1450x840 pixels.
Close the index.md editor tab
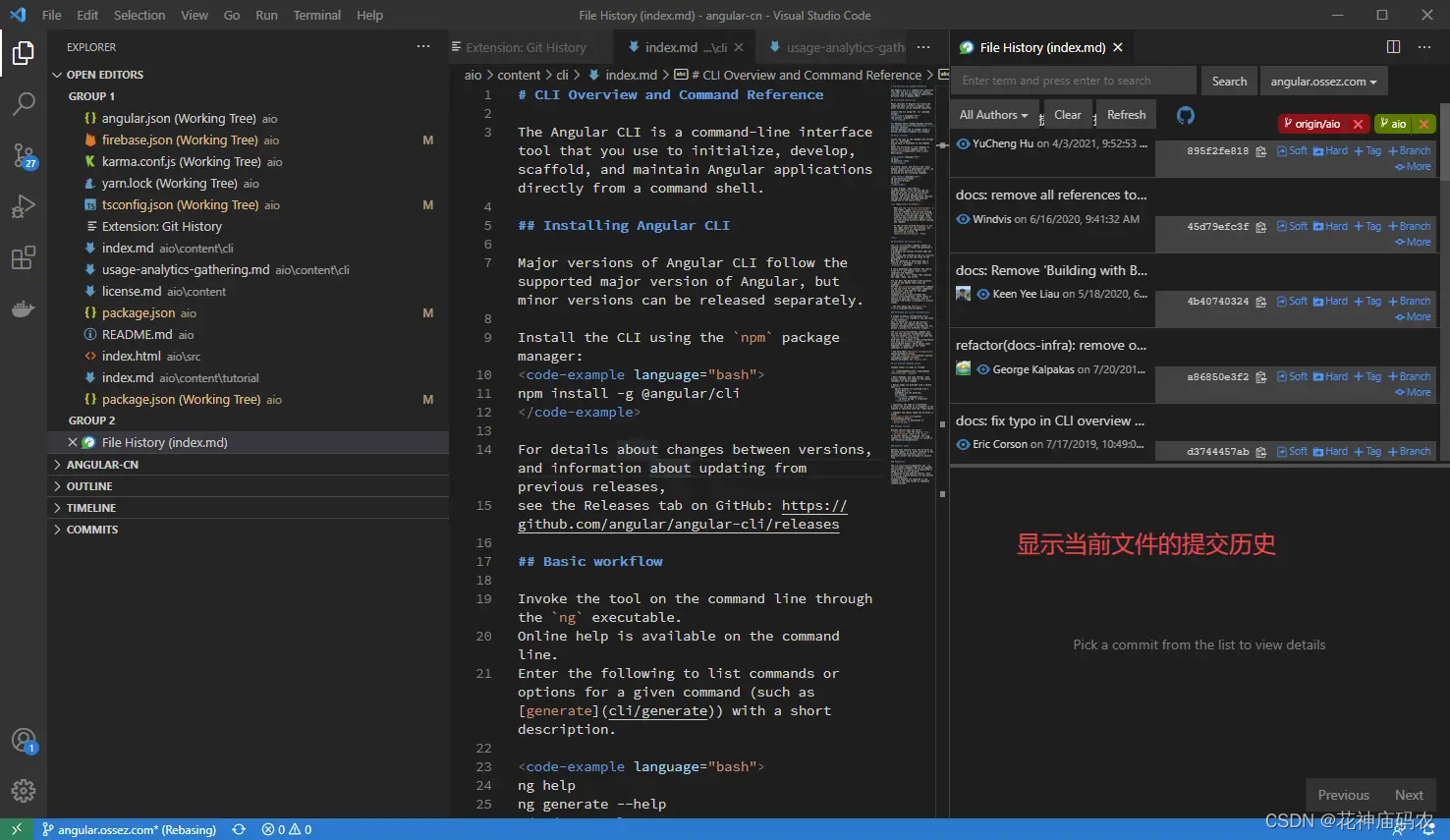[x=739, y=47]
